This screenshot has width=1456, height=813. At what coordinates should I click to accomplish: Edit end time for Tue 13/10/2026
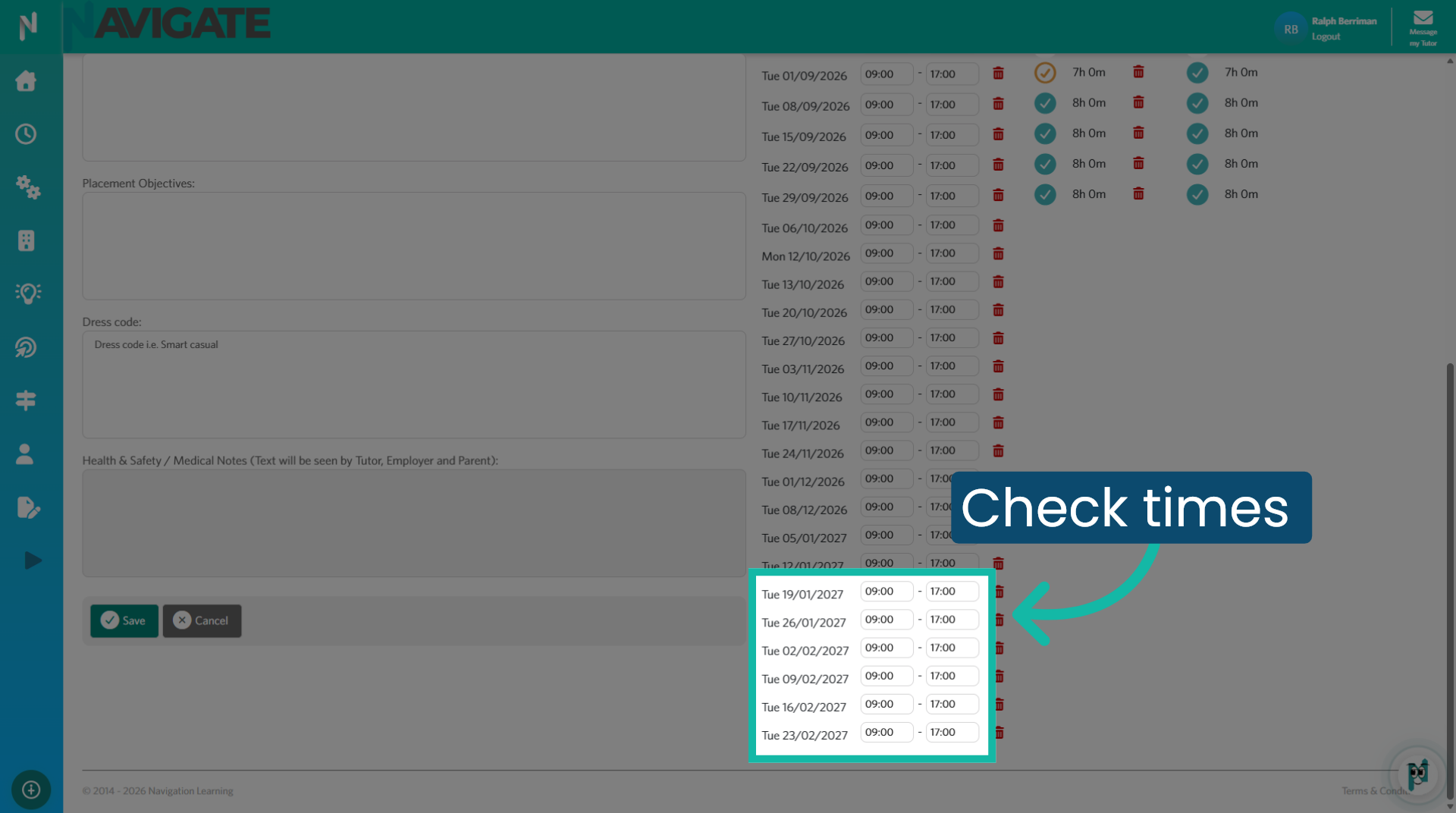pos(952,281)
